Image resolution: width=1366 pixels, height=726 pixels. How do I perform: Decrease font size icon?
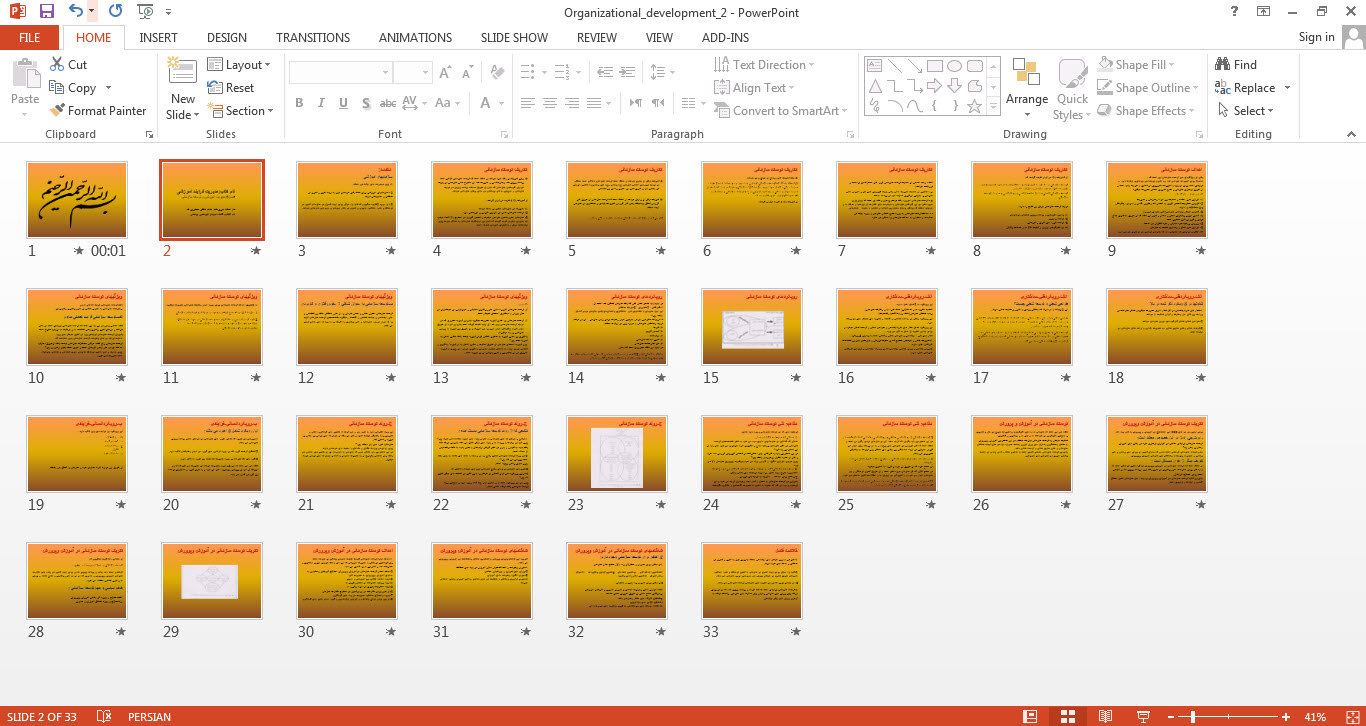(467, 73)
